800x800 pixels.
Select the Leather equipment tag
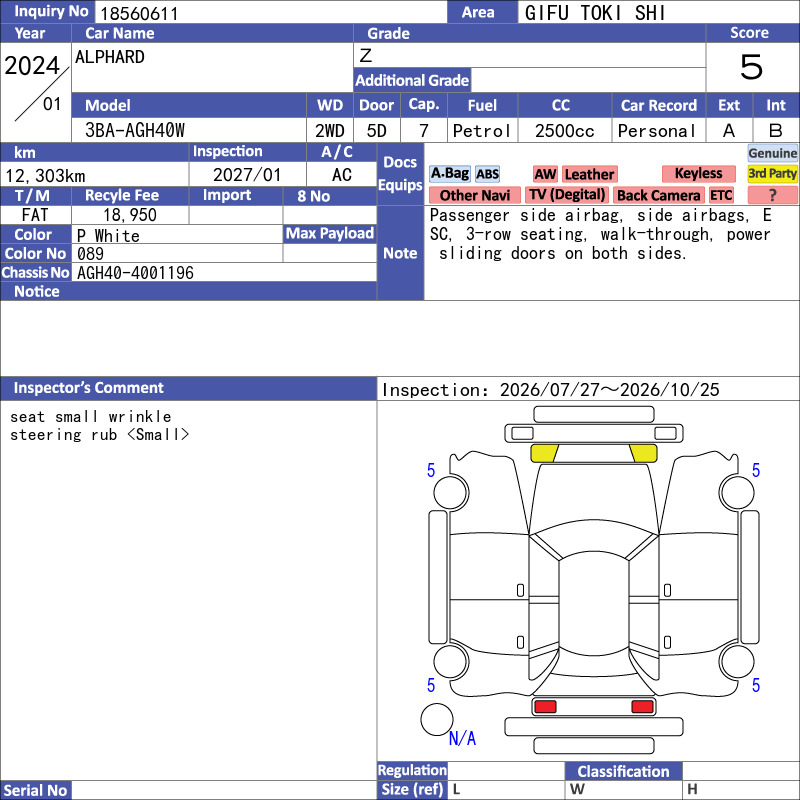click(589, 174)
